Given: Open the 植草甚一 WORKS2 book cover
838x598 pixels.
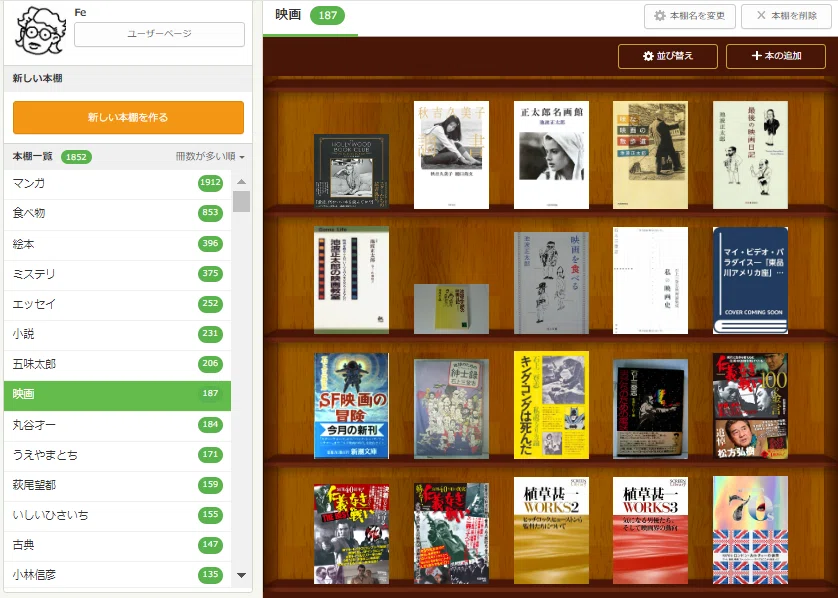Looking at the screenshot, I should coord(552,531).
